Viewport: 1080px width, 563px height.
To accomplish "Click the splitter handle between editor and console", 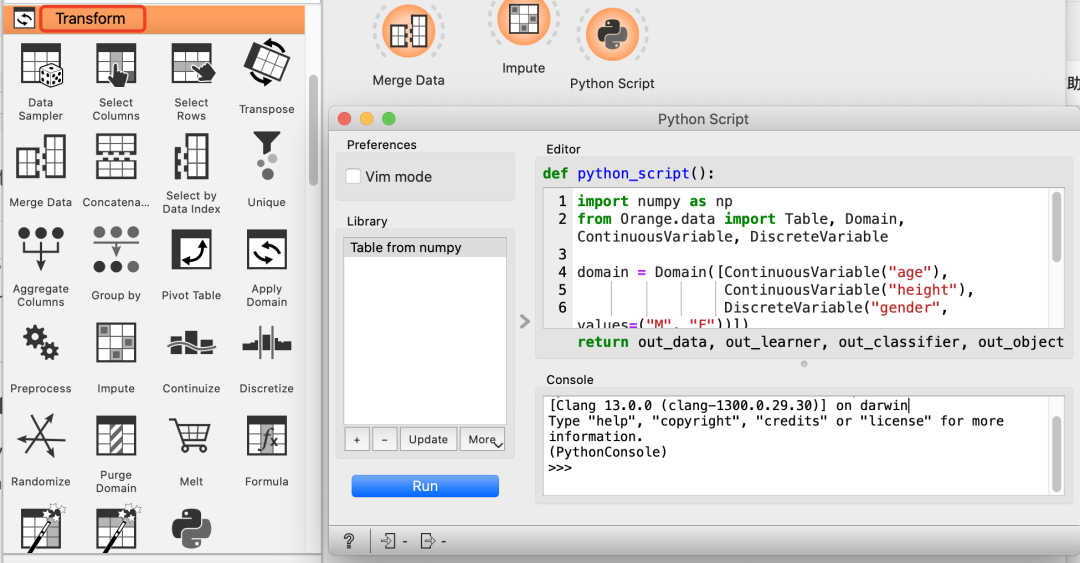I will [804, 364].
